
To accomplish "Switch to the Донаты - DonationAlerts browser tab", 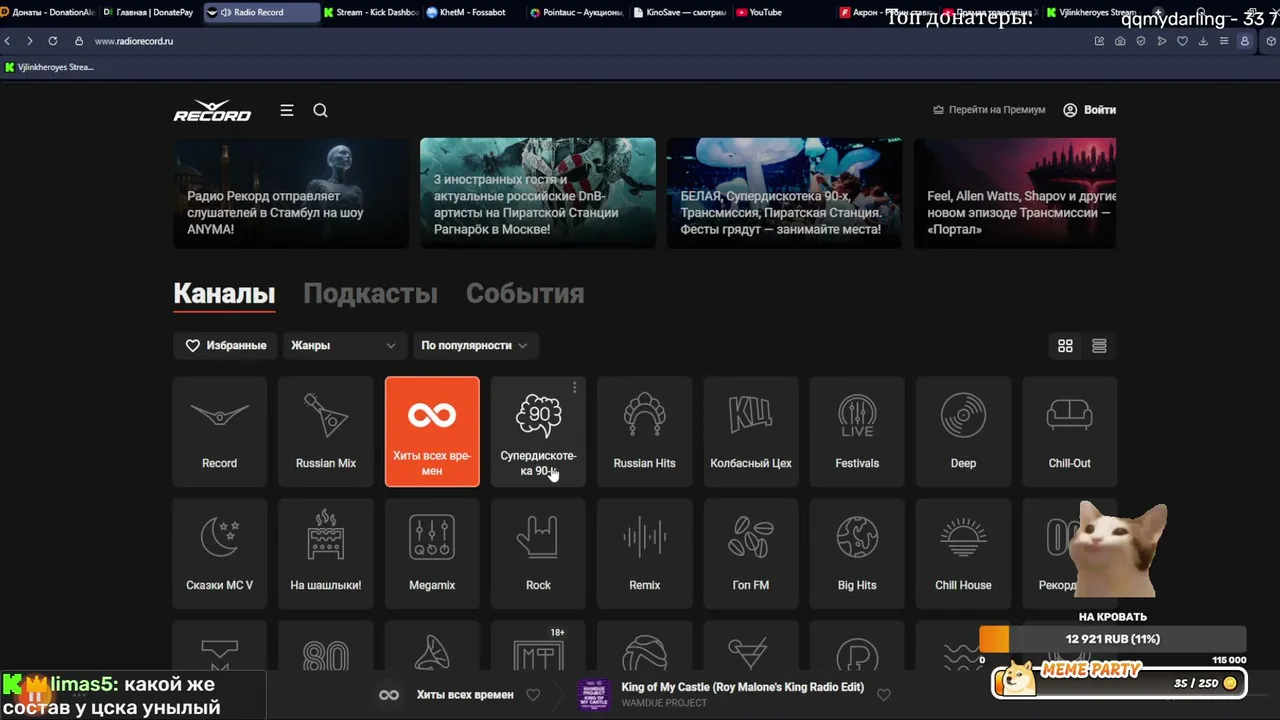I will click(x=49, y=12).
